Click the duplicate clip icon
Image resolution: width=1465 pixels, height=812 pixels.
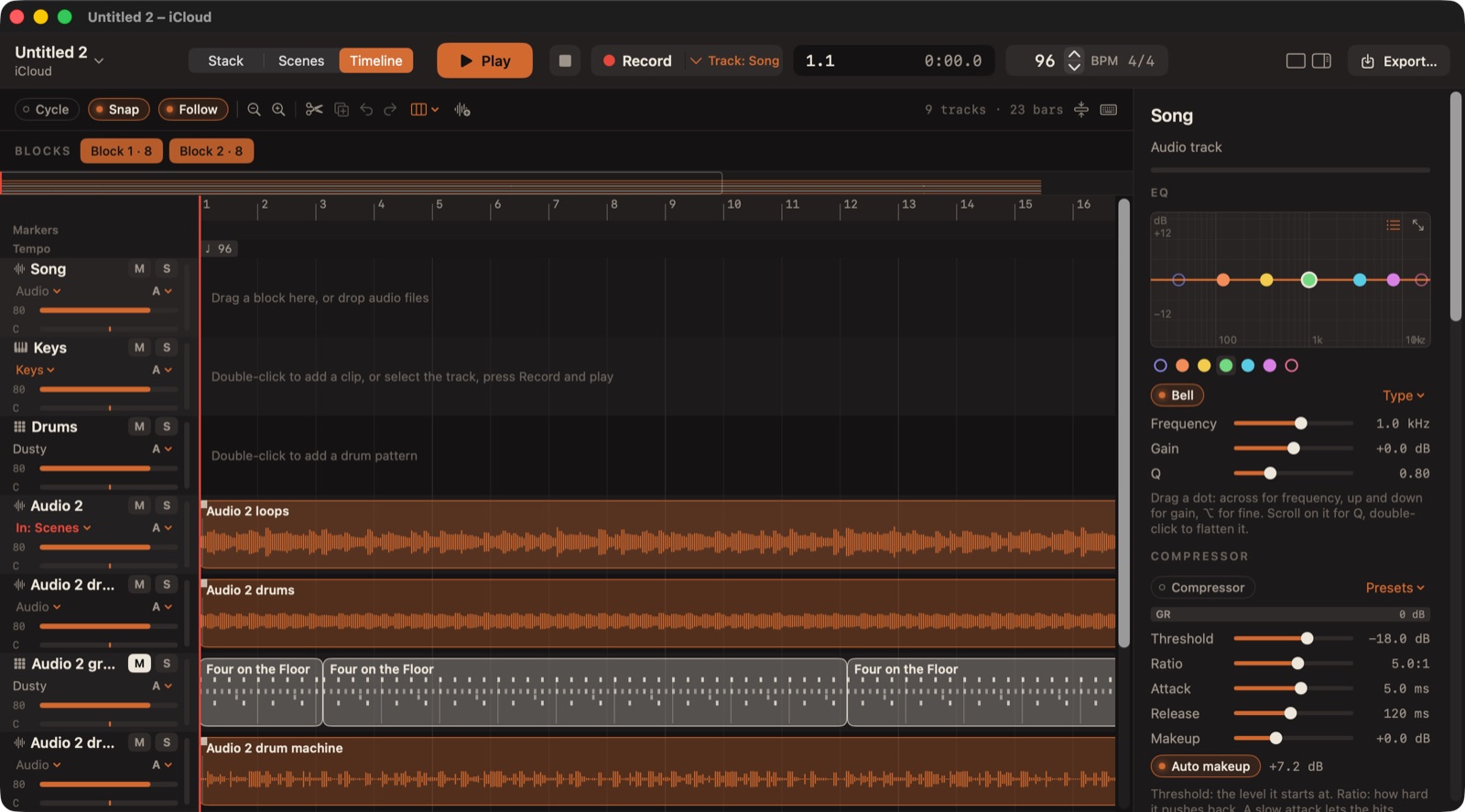(x=342, y=110)
